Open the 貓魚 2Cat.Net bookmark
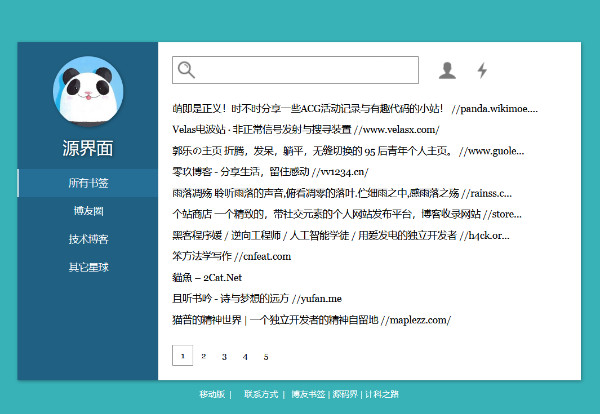The image size is (600, 414). (x=207, y=277)
